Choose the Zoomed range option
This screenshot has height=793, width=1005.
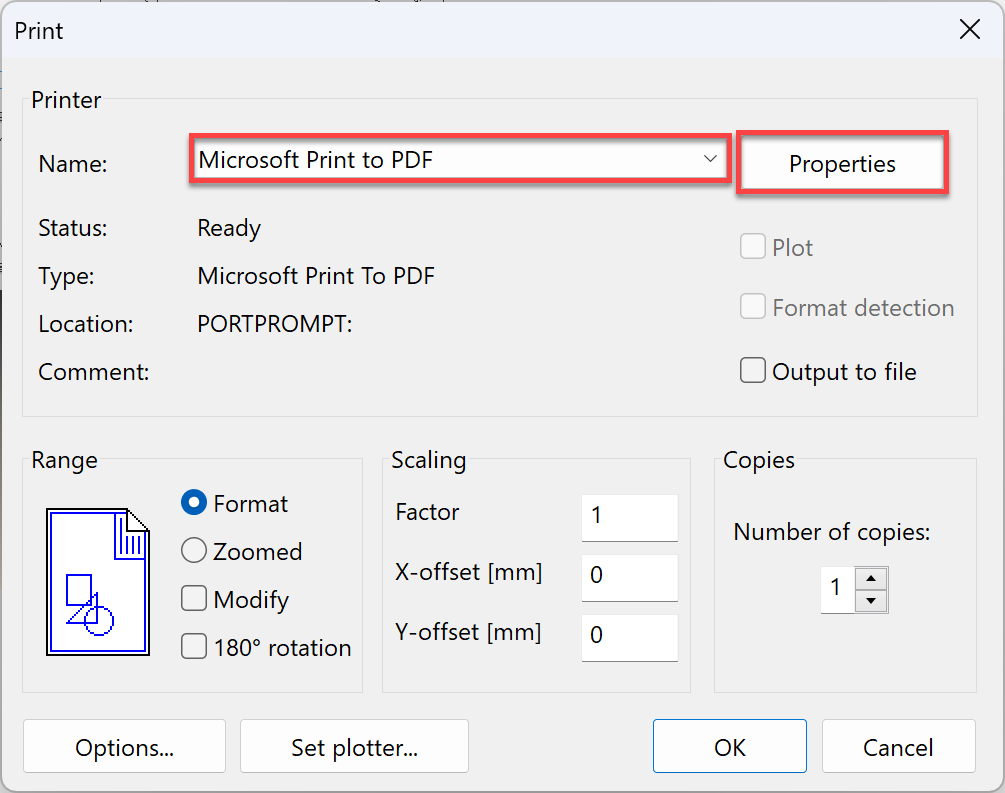tap(194, 551)
